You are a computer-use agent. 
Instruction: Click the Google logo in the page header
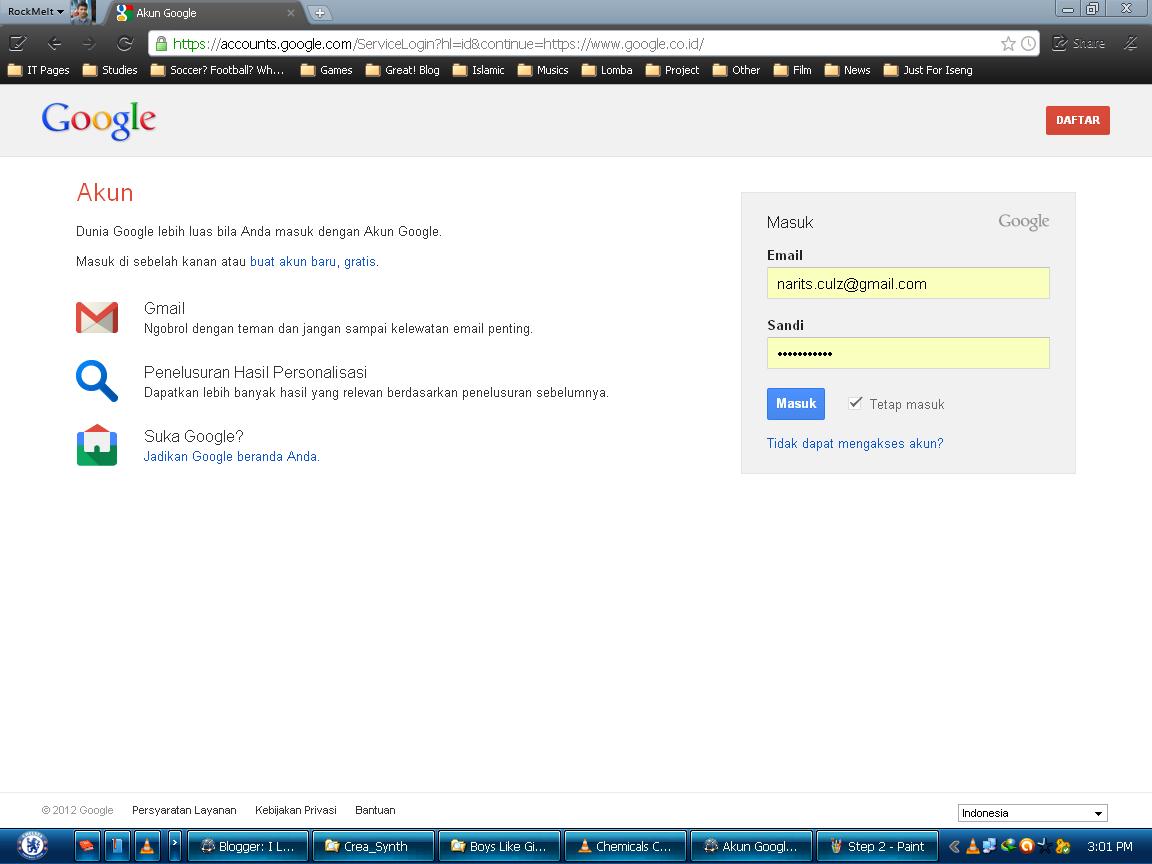click(x=98, y=120)
